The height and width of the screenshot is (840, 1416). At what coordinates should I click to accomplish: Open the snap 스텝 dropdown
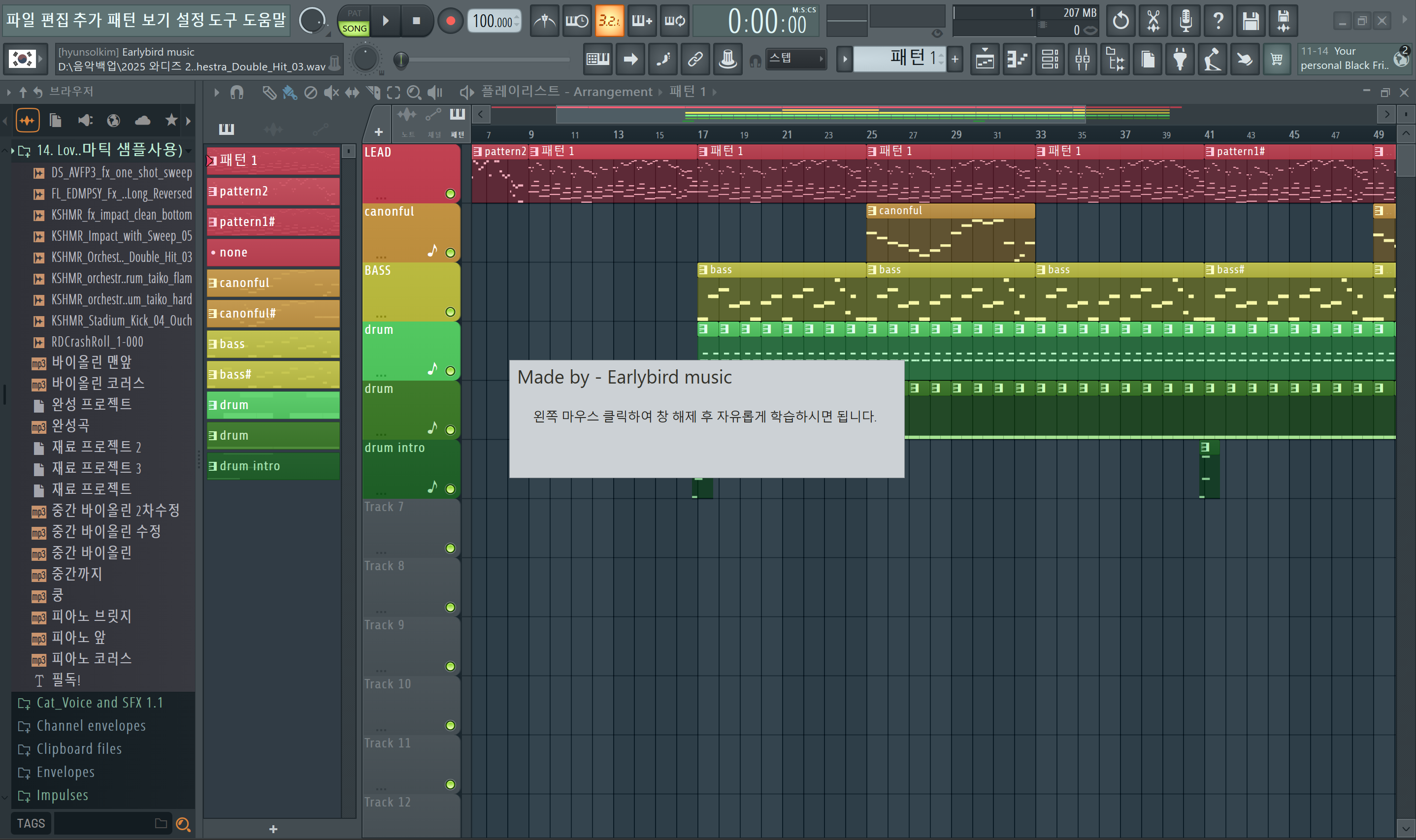coord(795,58)
